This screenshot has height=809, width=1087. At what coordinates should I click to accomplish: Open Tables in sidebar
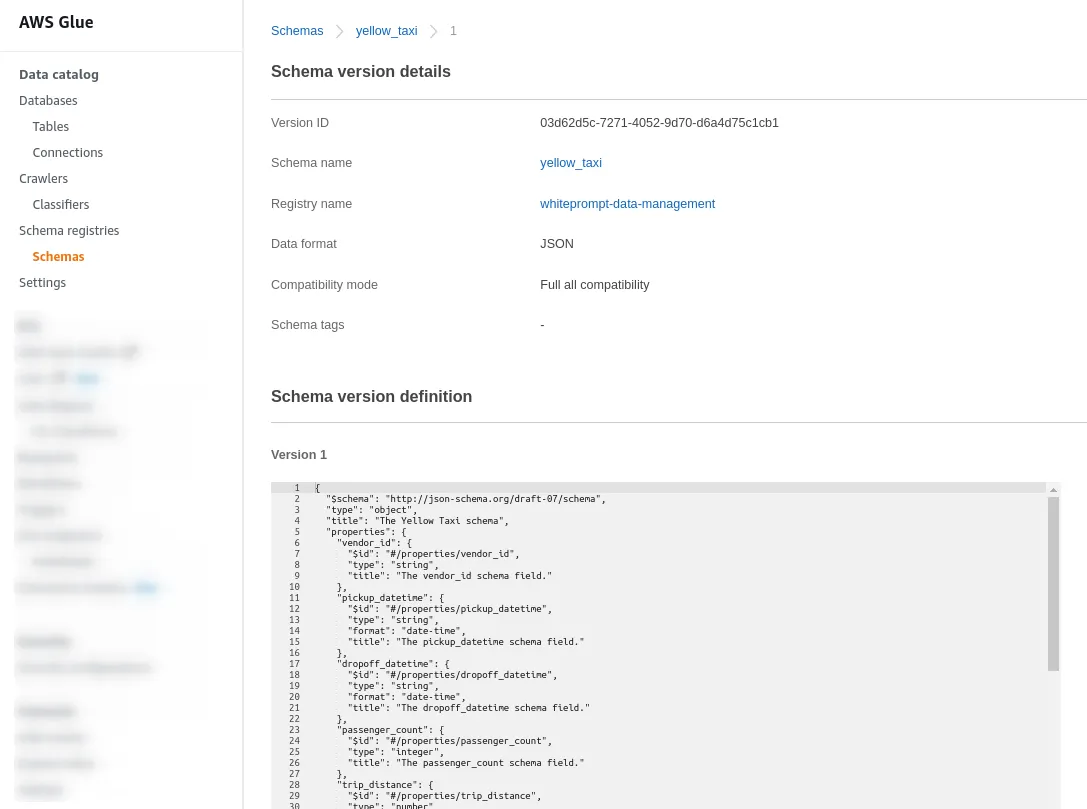tap(51, 126)
